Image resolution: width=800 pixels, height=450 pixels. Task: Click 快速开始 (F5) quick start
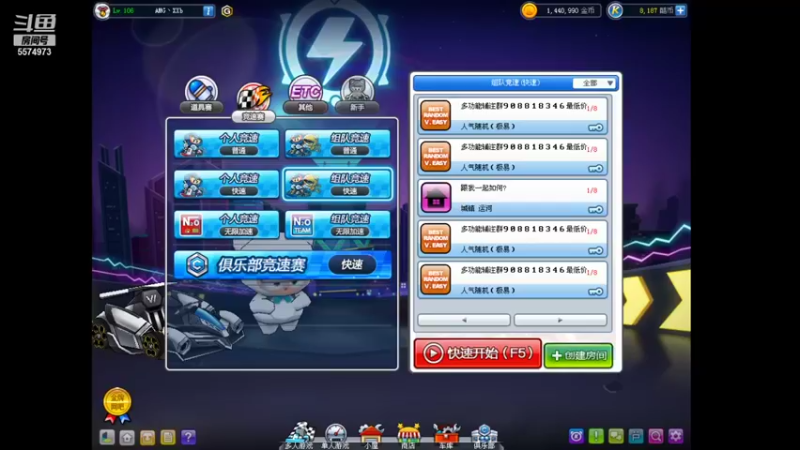478,353
